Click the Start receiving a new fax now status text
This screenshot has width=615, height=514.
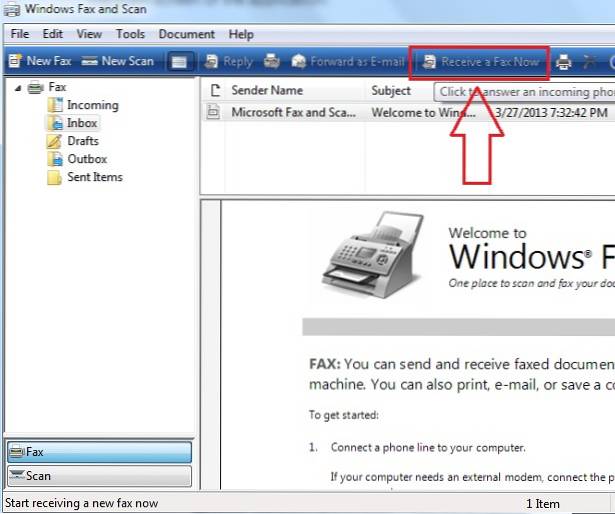click(82, 503)
